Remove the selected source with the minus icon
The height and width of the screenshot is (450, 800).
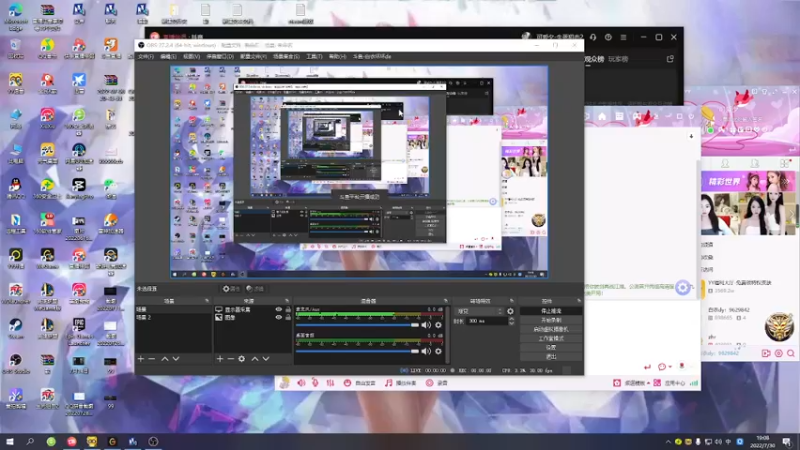[x=231, y=359]
